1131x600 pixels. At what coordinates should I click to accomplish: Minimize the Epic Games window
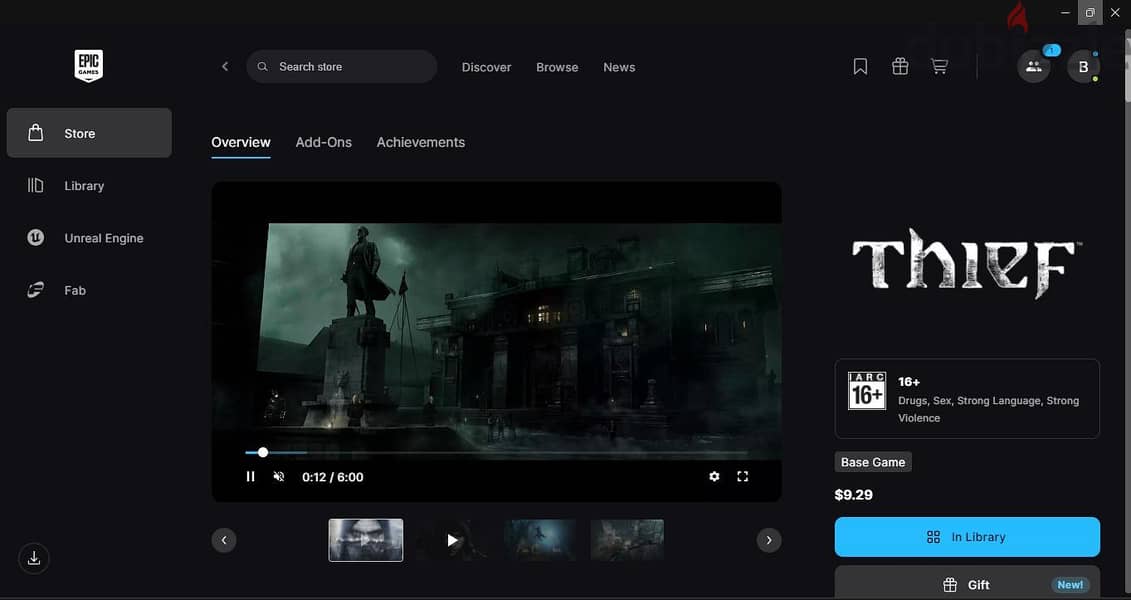pos(1065,12)
